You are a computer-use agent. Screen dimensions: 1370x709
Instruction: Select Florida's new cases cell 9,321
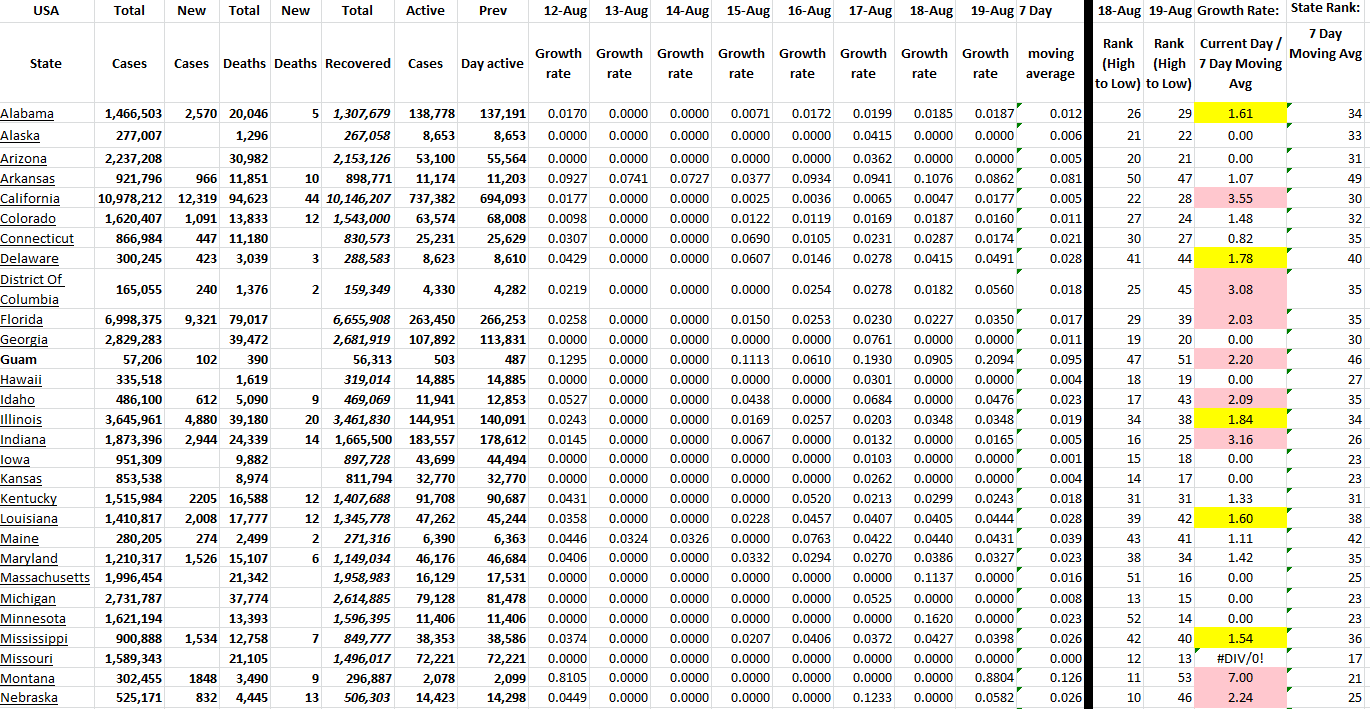190,320
